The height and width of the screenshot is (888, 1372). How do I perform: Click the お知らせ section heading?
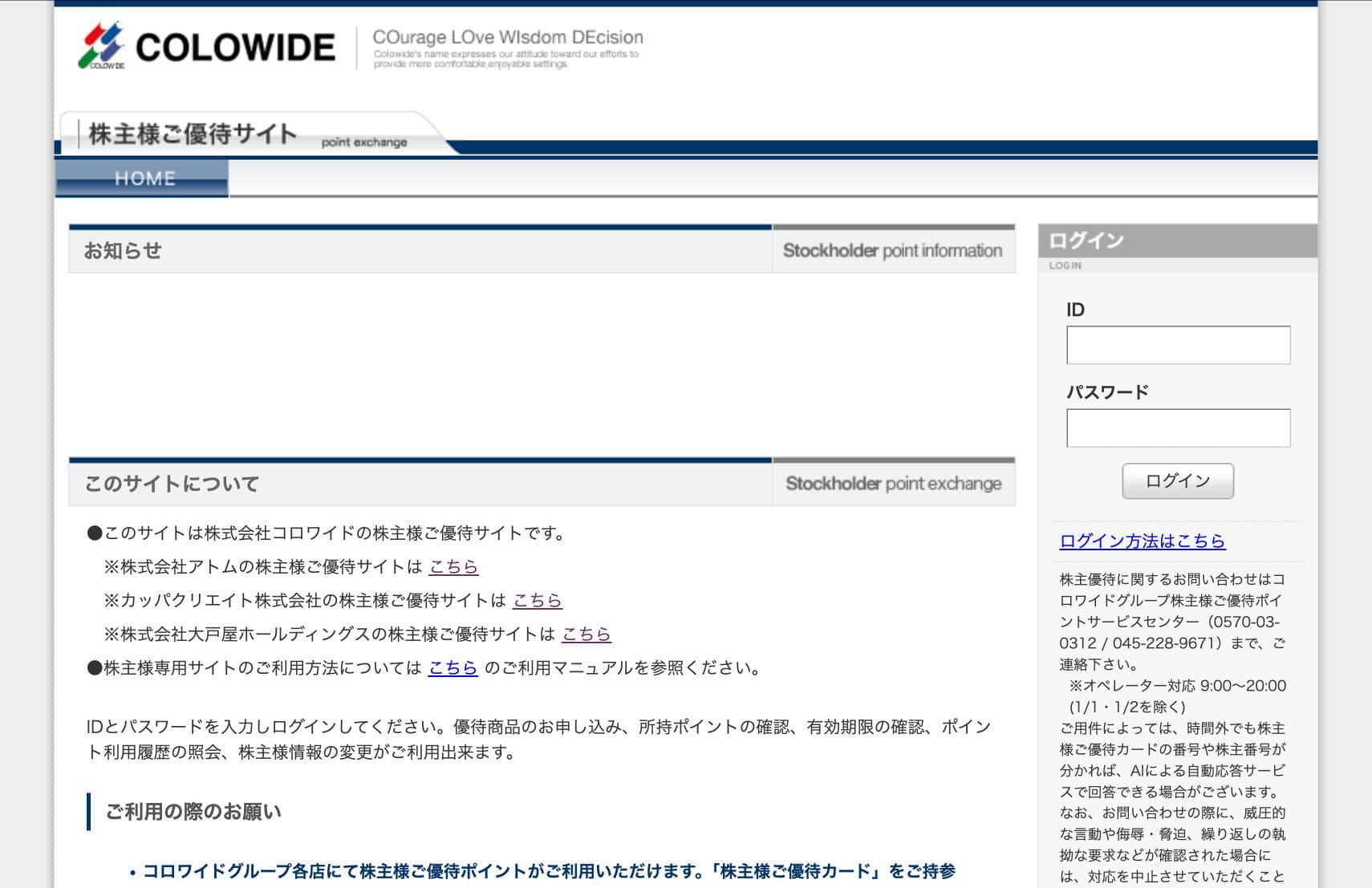tap(123, 250)
